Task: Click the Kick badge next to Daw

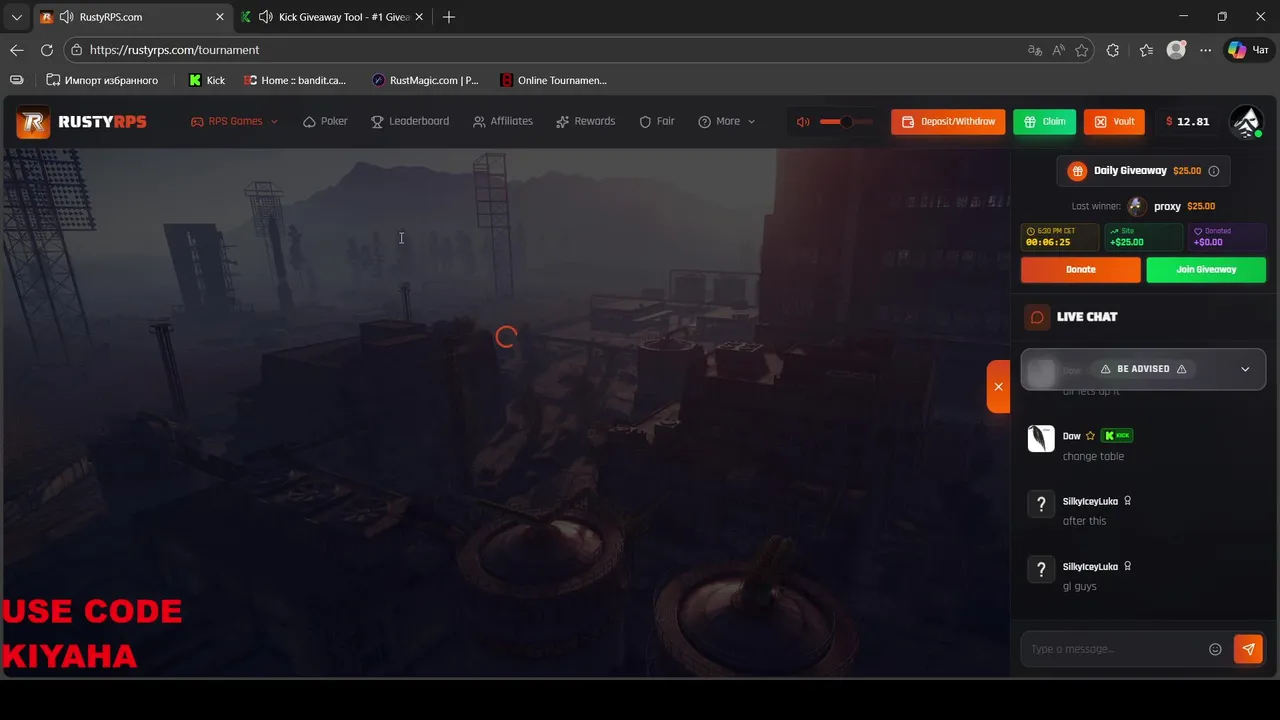Action: point(1117,436)
